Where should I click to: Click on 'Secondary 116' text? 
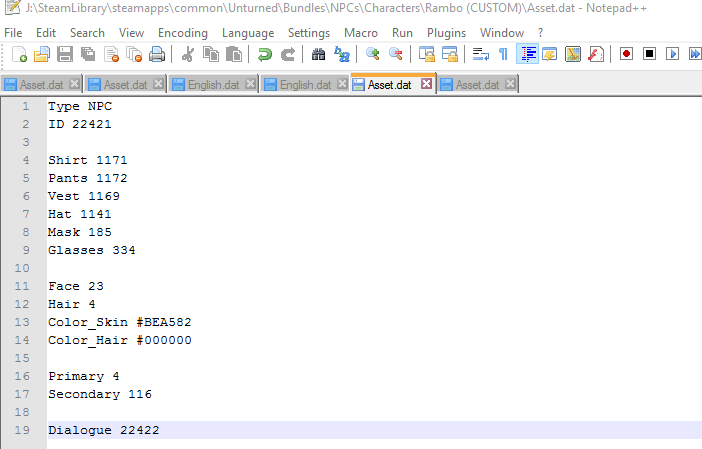100,394
